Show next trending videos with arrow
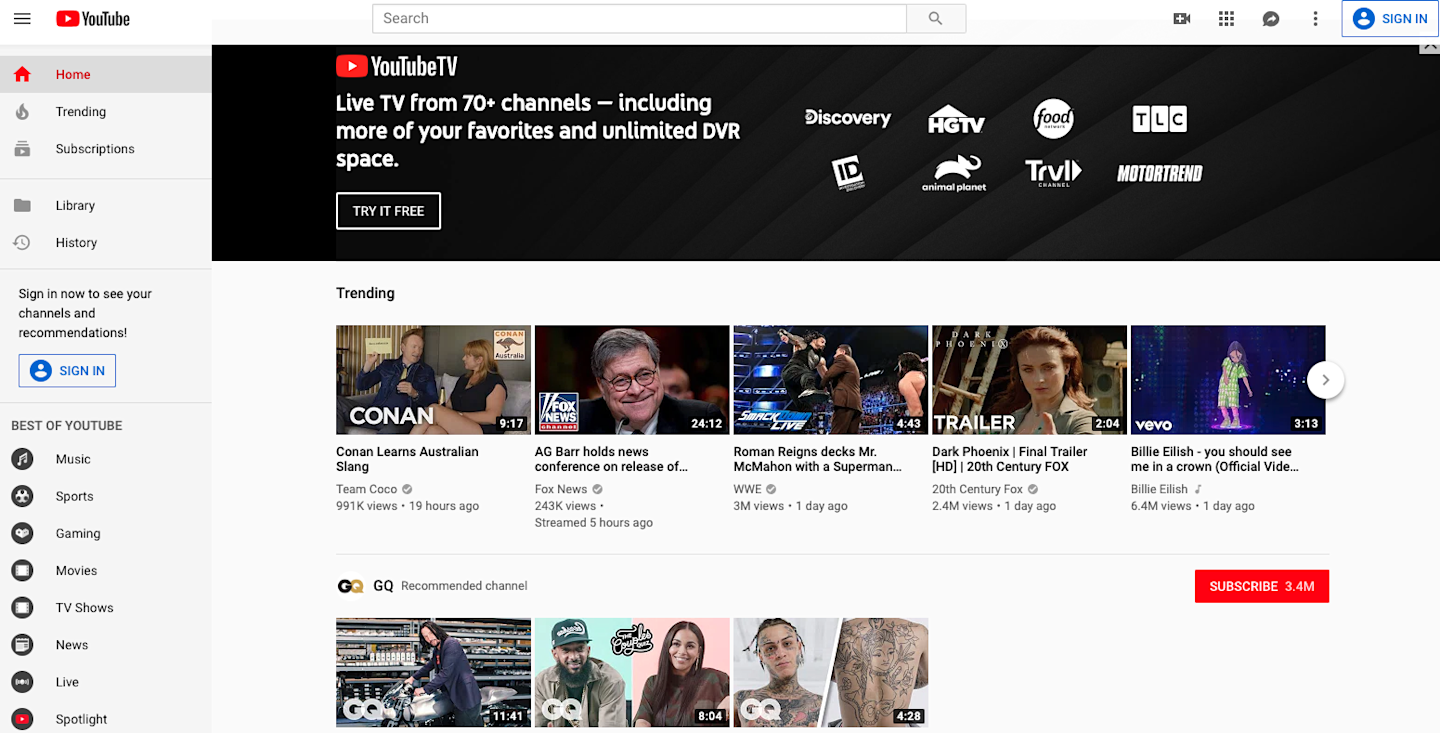This screenshot has height=733, width=1440. 1326,380
